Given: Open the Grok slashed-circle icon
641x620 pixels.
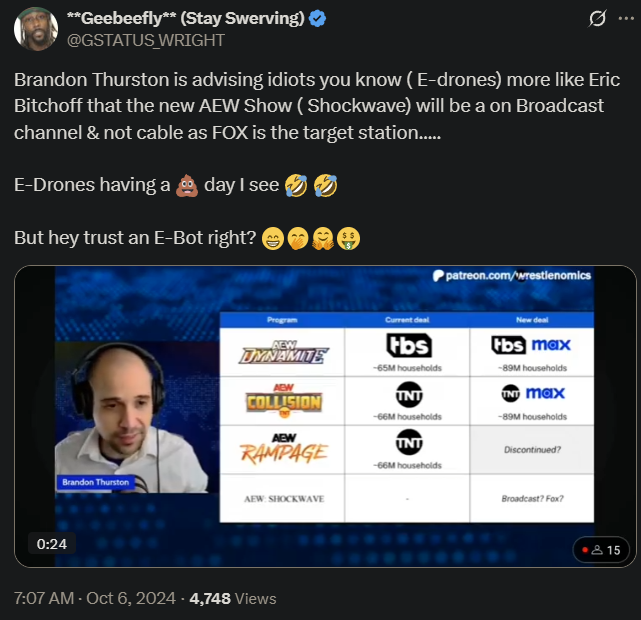Looking at the screenshot, I should (597, 18).
